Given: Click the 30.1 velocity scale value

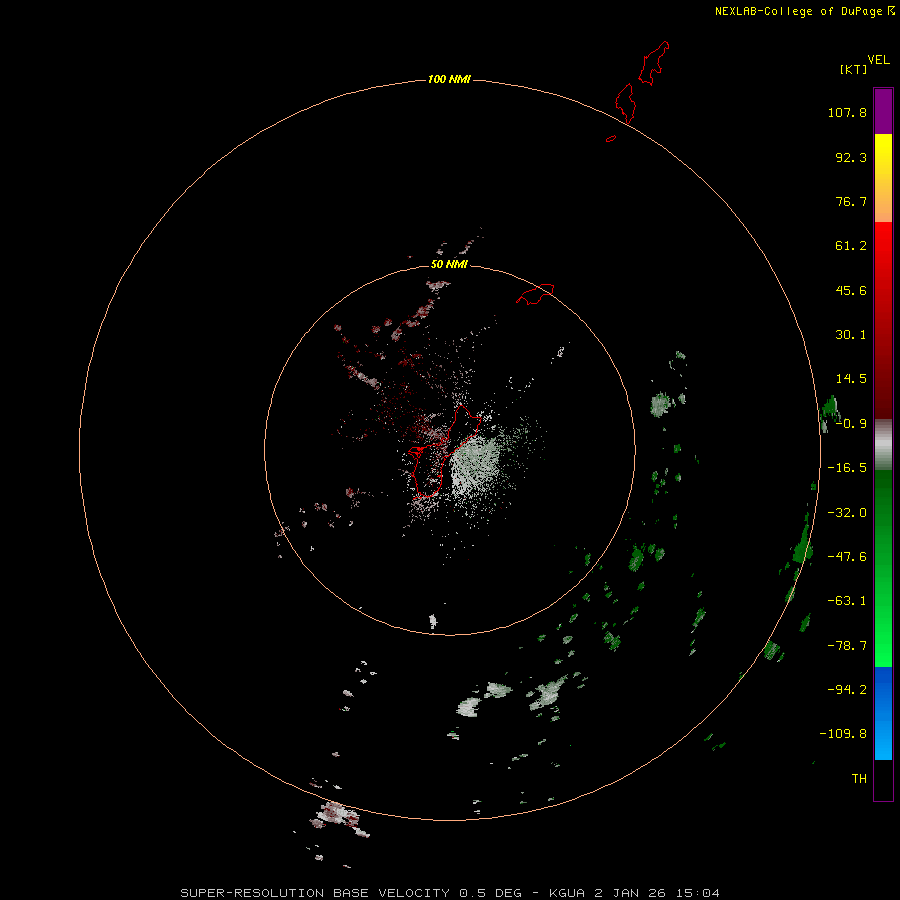Looking at the screenshot, I should [x=851, y=335].
